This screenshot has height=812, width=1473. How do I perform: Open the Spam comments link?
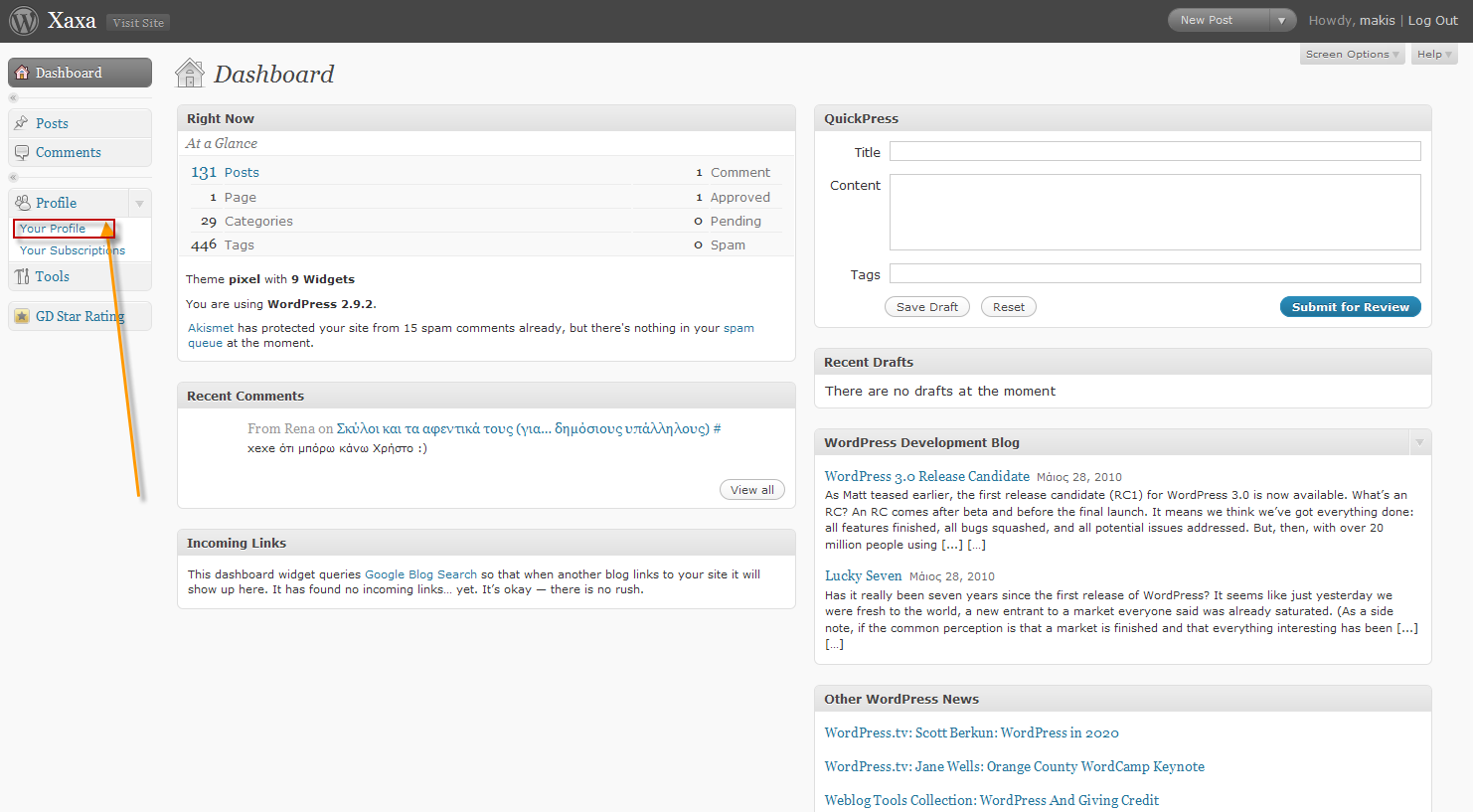tap(728, 244)
